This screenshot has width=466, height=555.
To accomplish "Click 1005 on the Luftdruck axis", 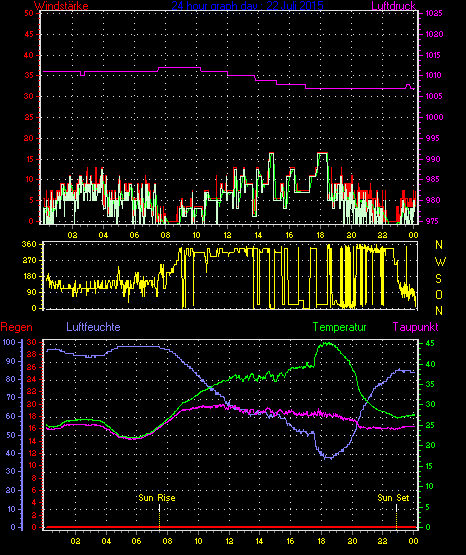I will pos(433,96).
